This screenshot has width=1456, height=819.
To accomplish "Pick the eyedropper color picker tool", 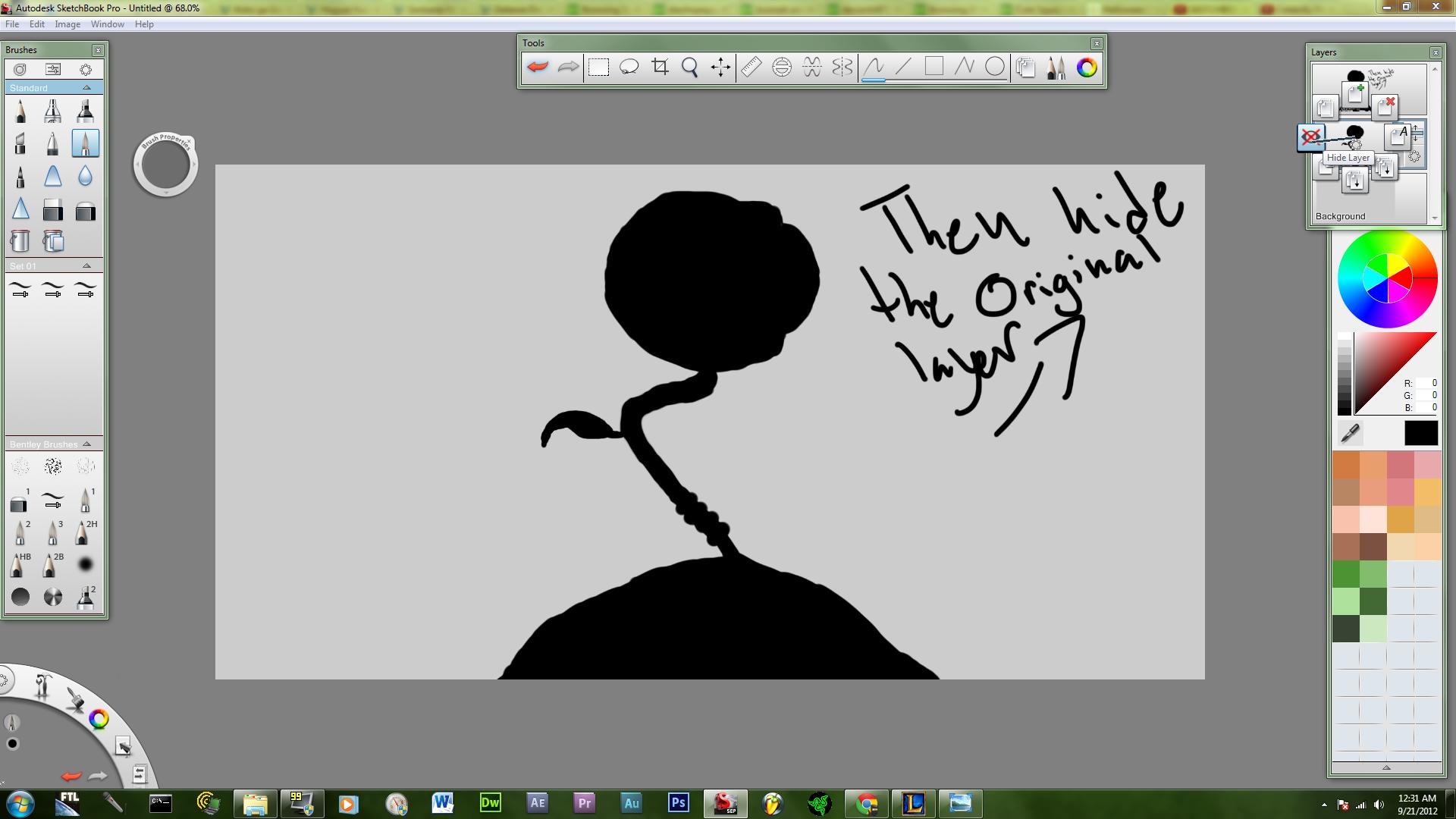I will point(1350,433).
